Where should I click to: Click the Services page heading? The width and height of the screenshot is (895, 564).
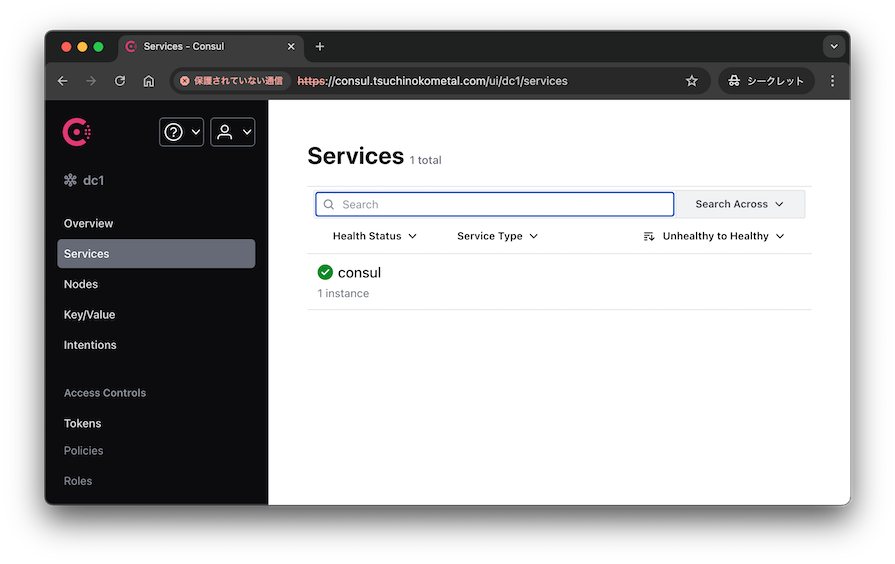356,156
